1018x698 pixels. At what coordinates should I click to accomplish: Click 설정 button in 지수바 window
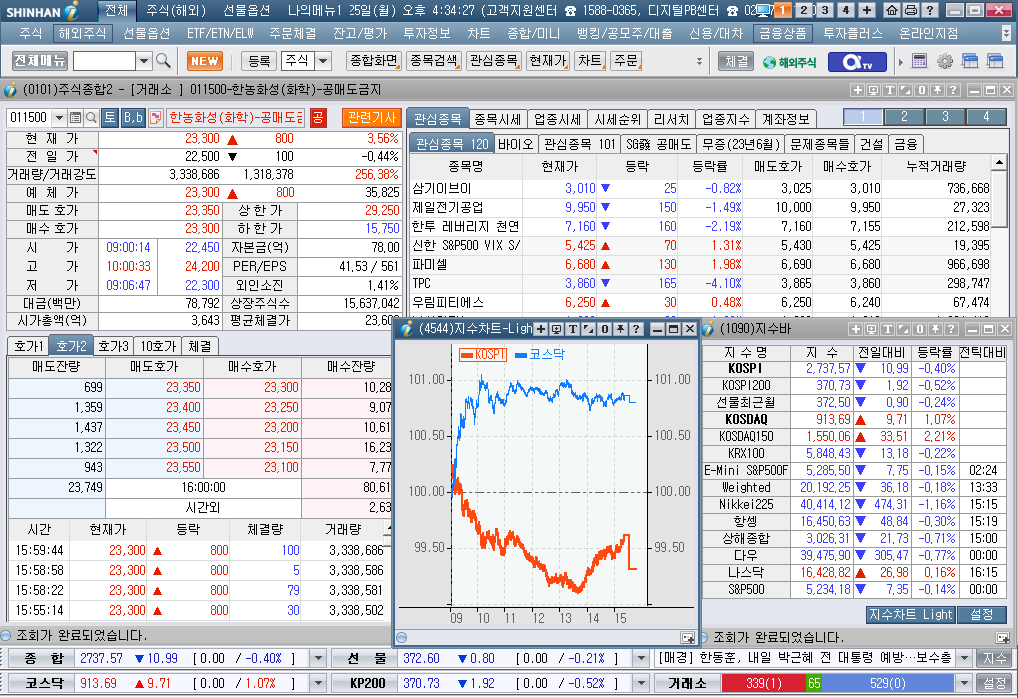[x=982, y=614]
